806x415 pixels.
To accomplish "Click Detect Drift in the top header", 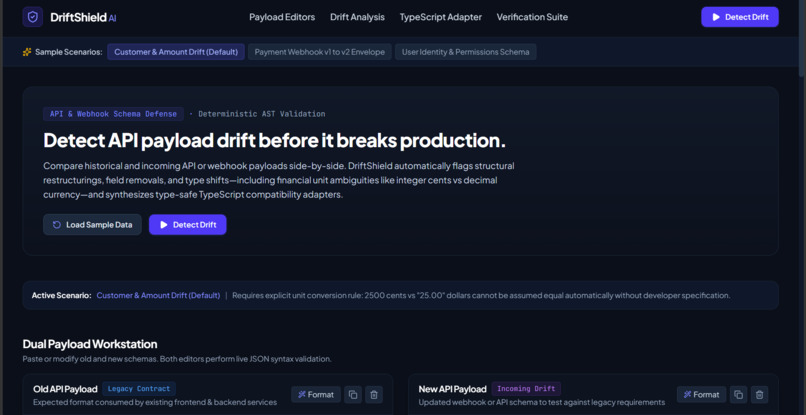I will (x=740, y=17).
